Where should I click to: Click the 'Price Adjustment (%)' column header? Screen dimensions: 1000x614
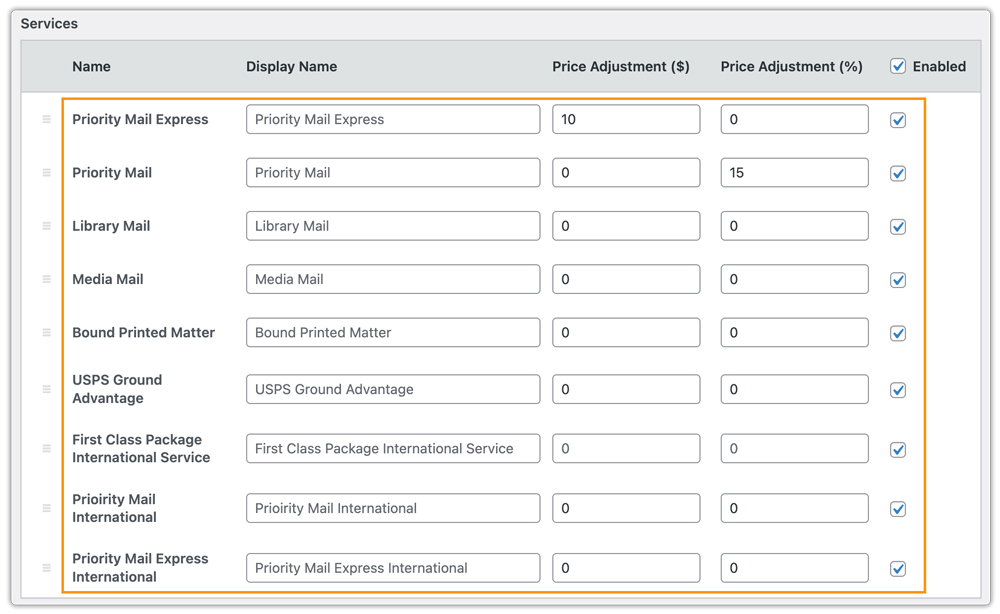click(791, 66)
